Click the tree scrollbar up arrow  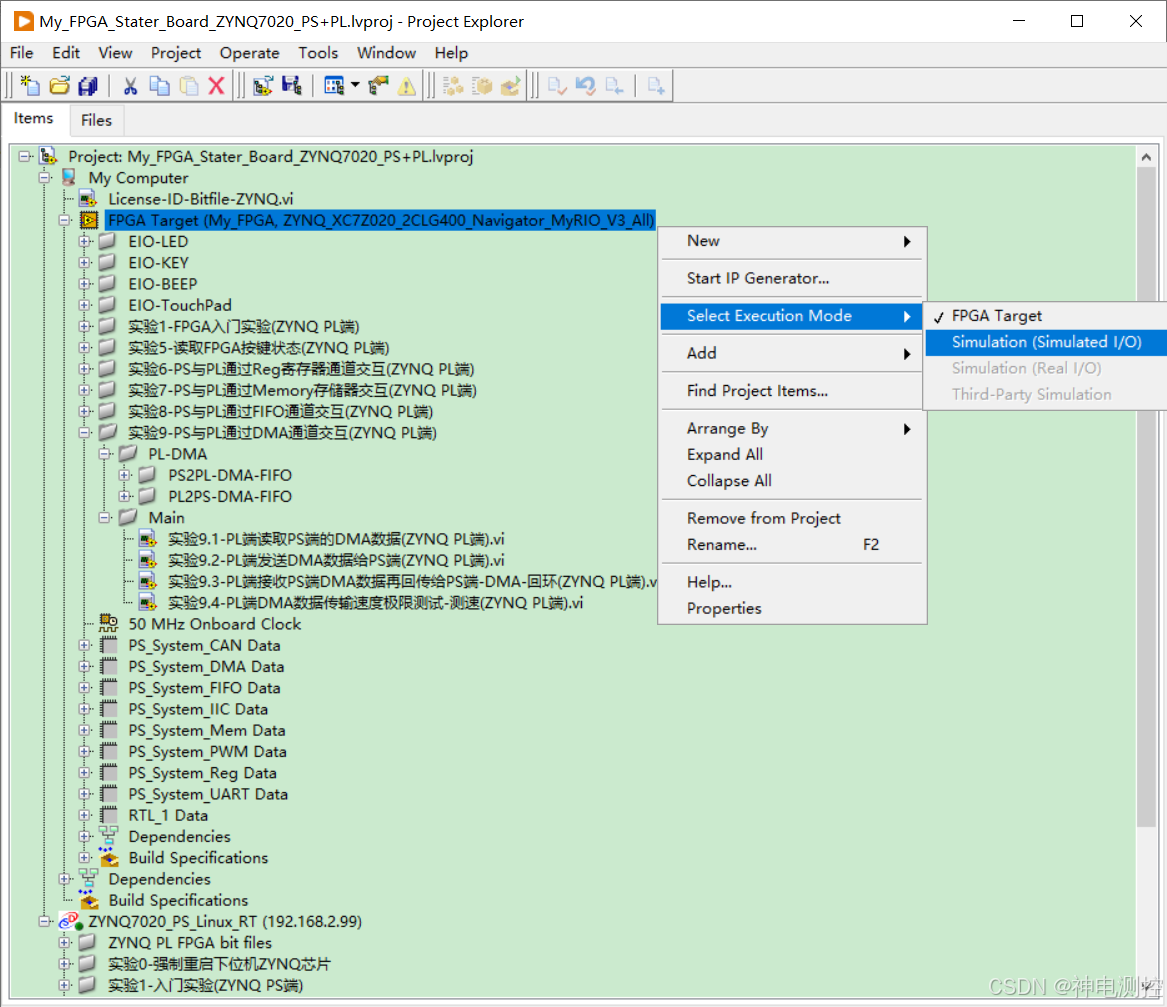pos(1146,157)
